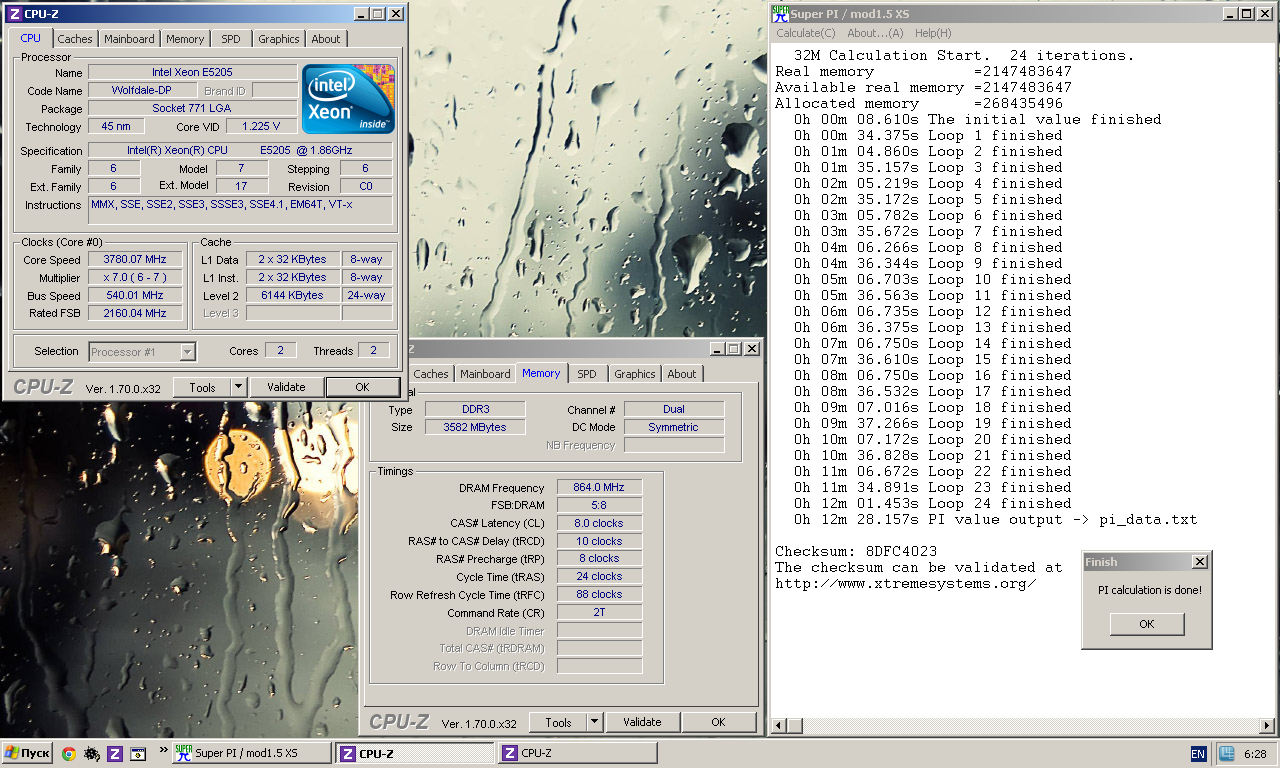
Task: Open Caches tab in rear CPU-Z window
Action: 431,374
